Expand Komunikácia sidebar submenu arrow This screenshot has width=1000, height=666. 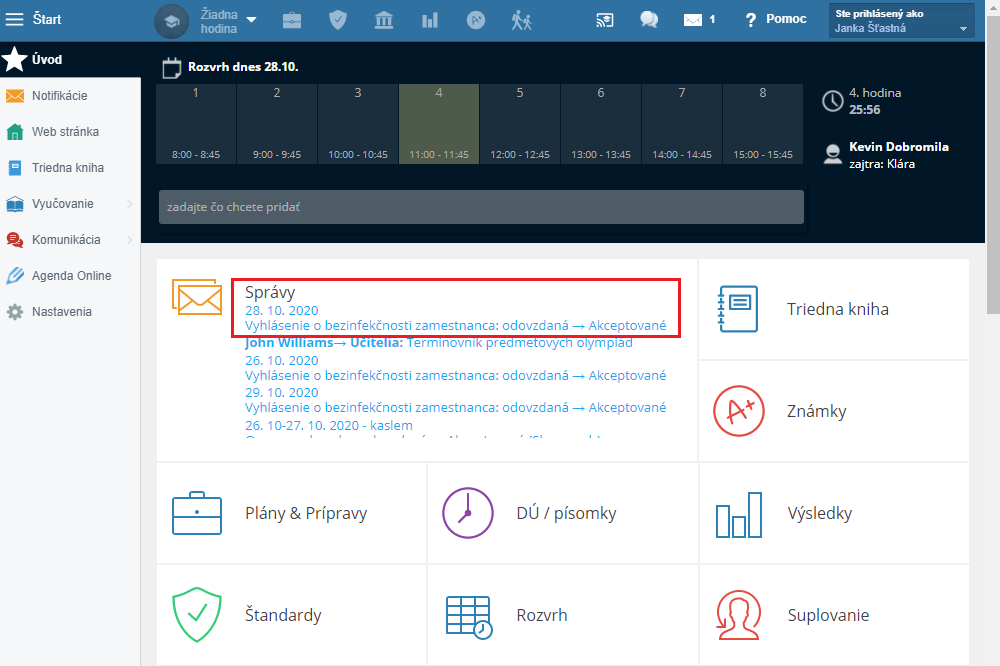point(129,240)
